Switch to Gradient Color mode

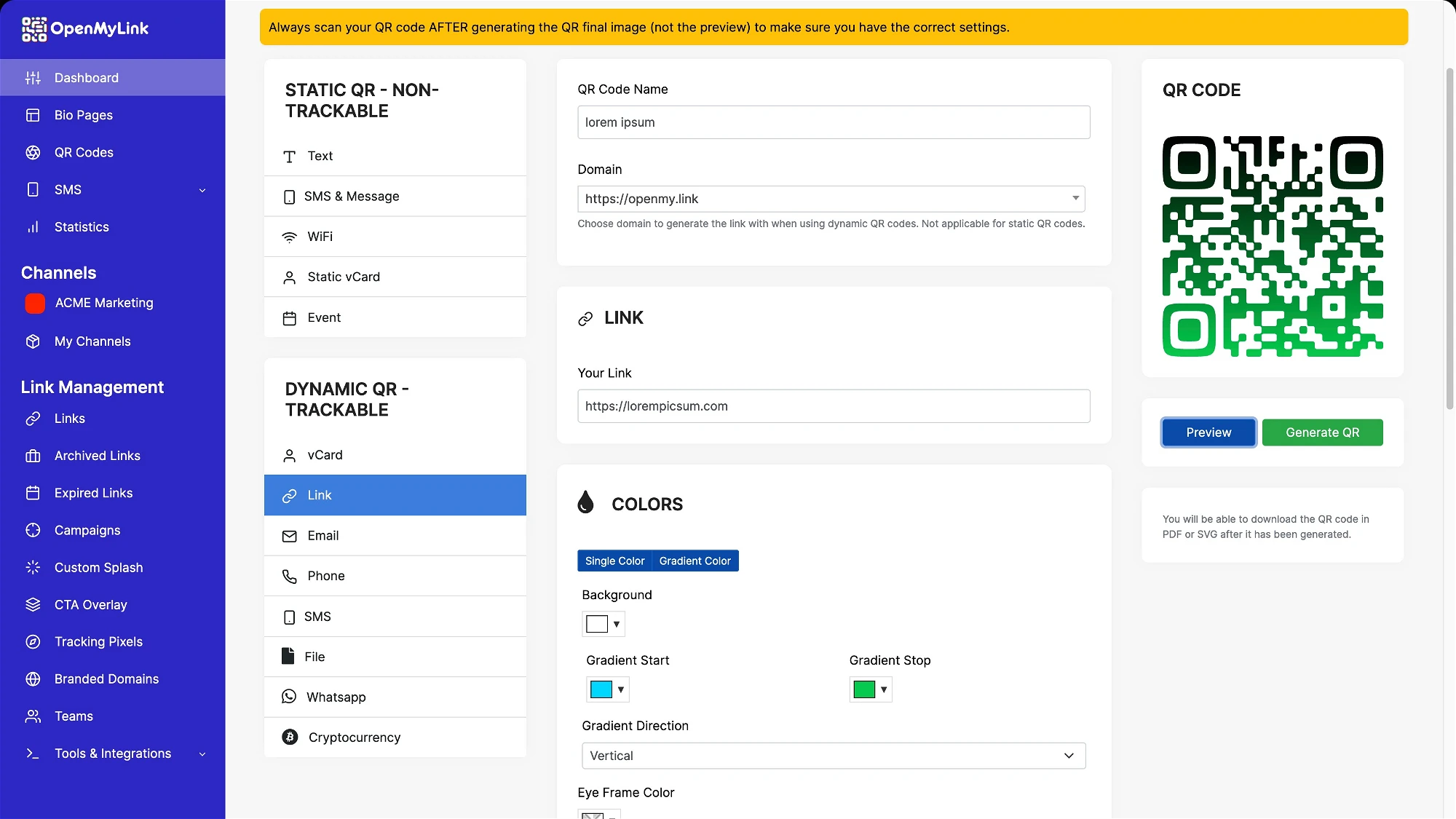695,561
